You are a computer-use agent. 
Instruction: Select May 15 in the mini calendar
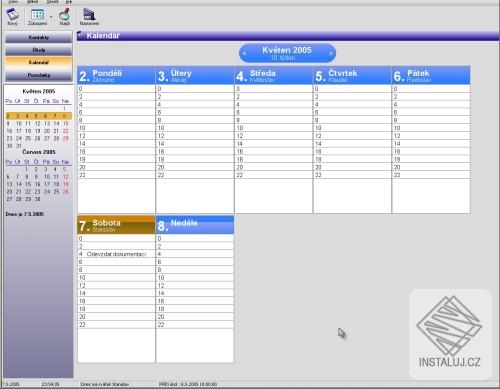coord(66,124)
